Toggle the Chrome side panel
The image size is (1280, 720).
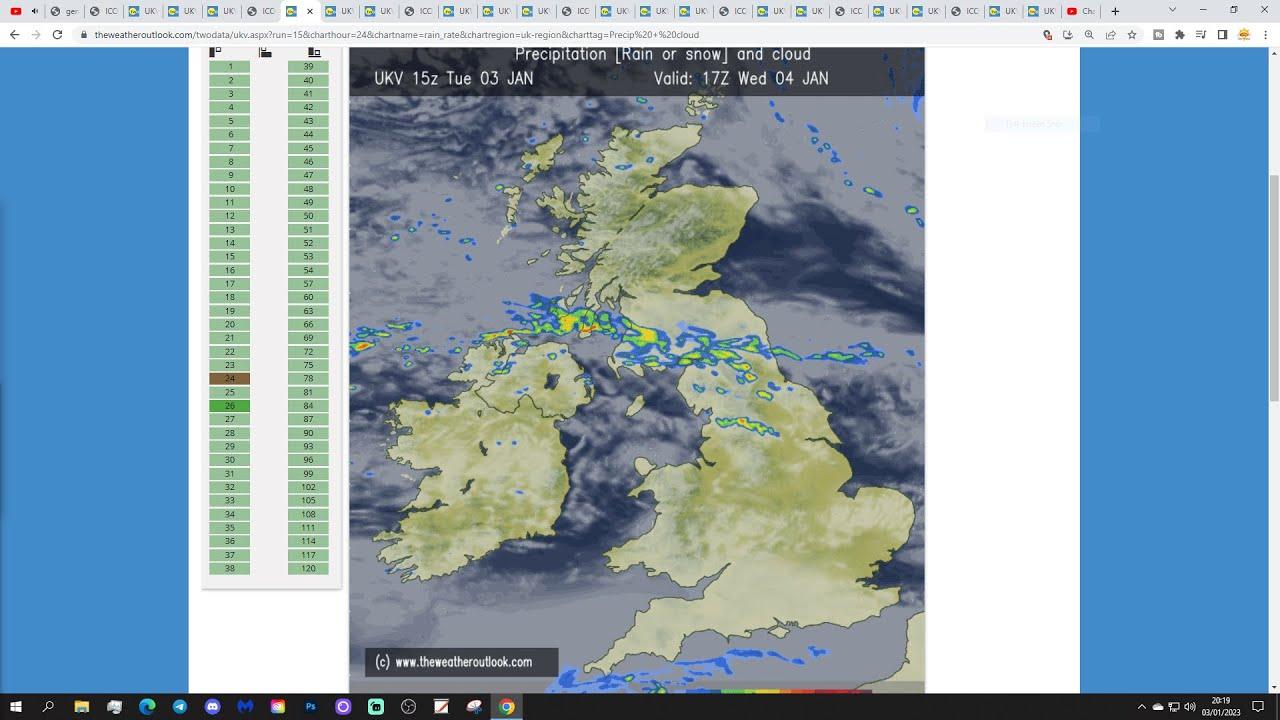1222,34
